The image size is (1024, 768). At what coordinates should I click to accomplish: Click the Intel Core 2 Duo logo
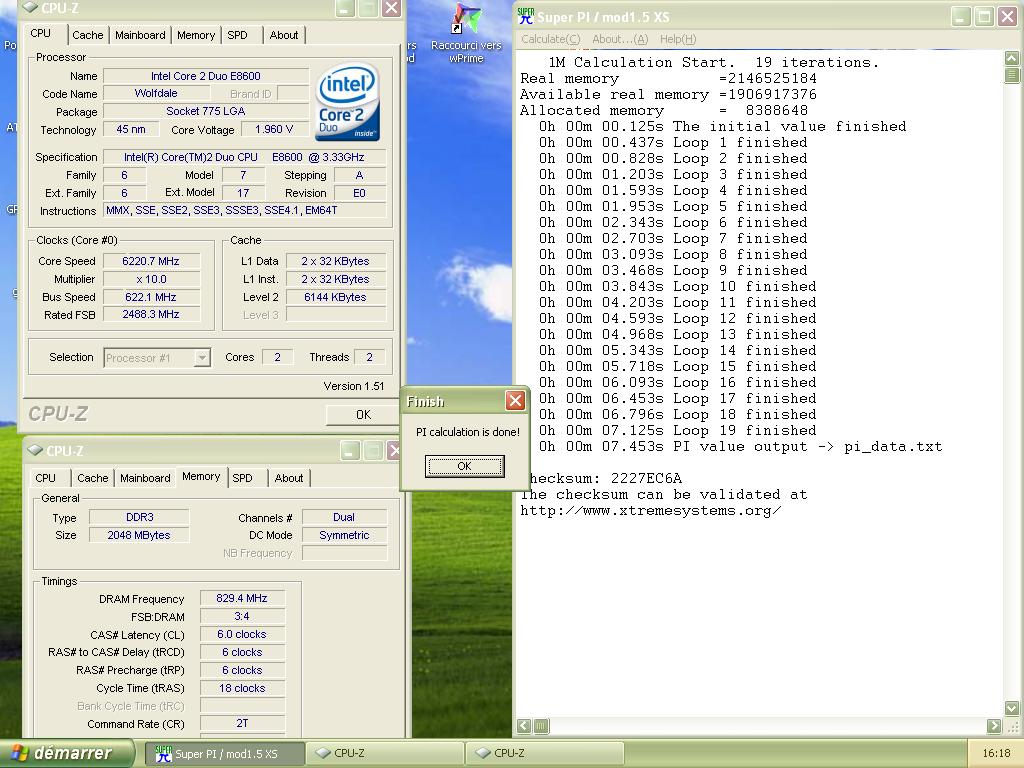click(348, 101)
